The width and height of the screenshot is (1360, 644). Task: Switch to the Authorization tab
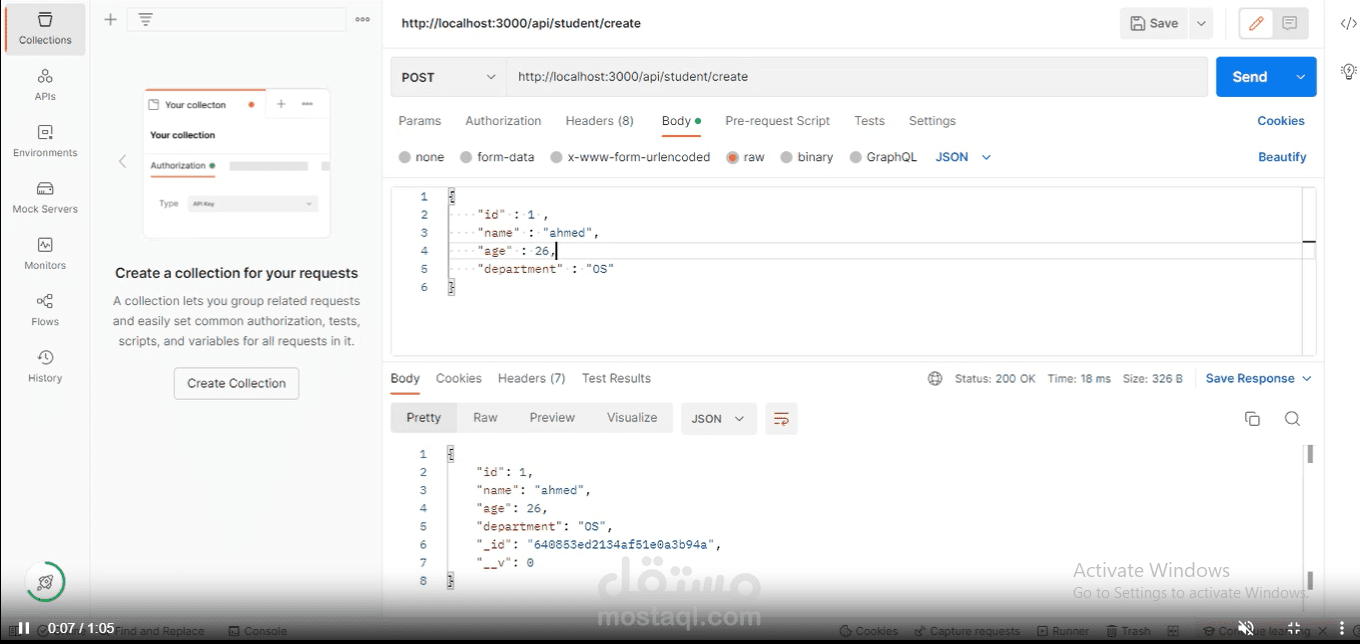[x=503, y=121]
